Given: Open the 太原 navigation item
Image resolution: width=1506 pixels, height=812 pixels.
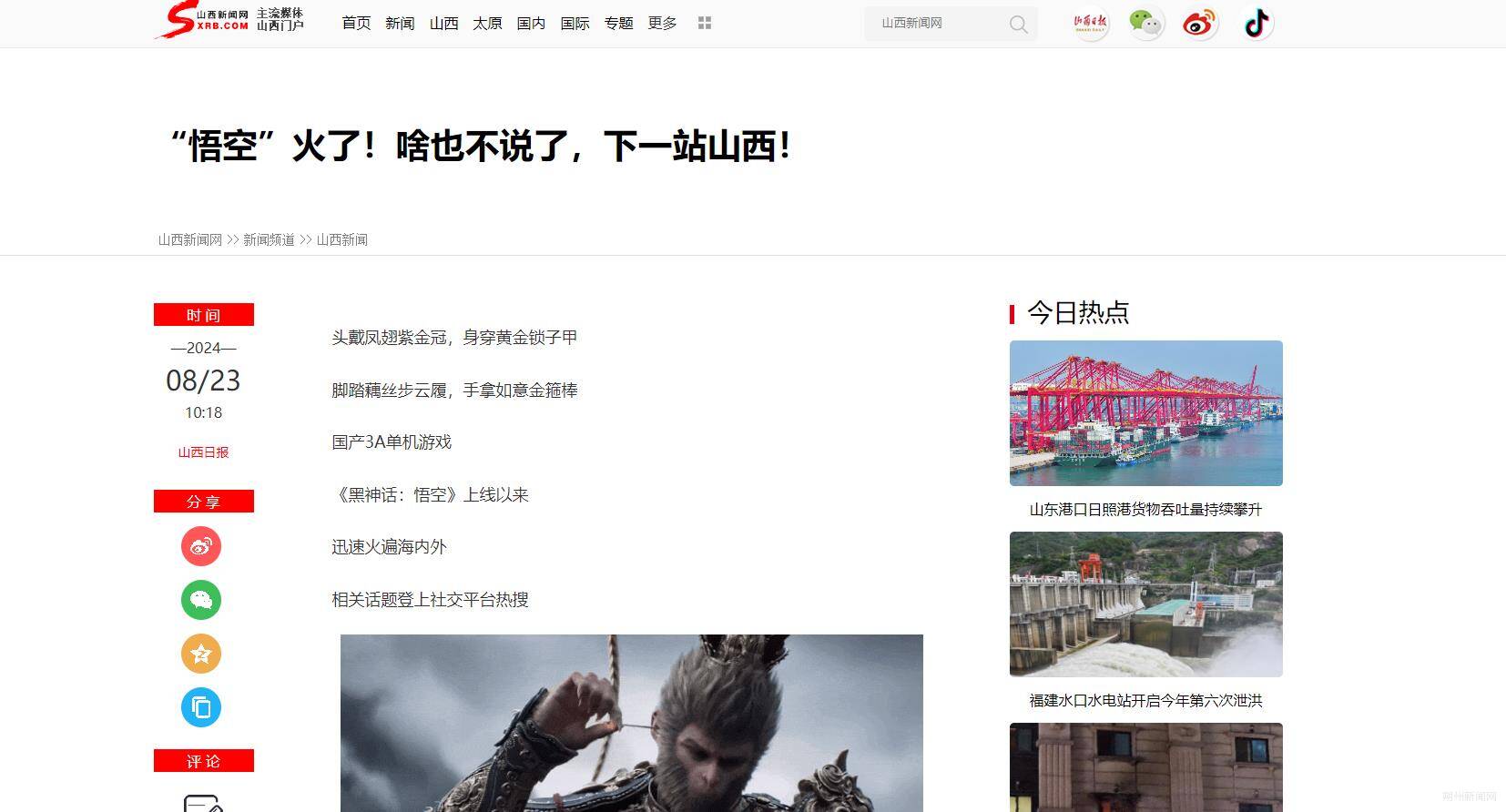Looking at the screenshot, I should coord(487,23).
